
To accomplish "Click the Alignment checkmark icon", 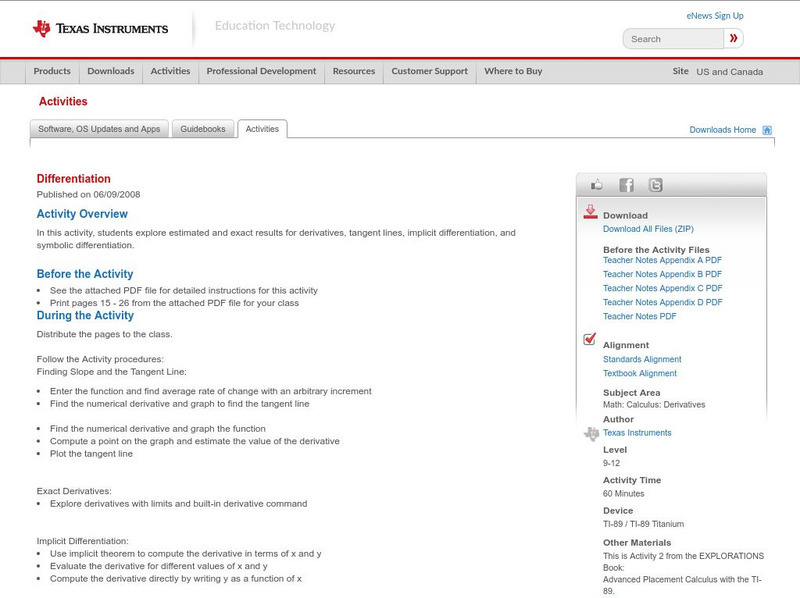I will [x=590, y=340].
